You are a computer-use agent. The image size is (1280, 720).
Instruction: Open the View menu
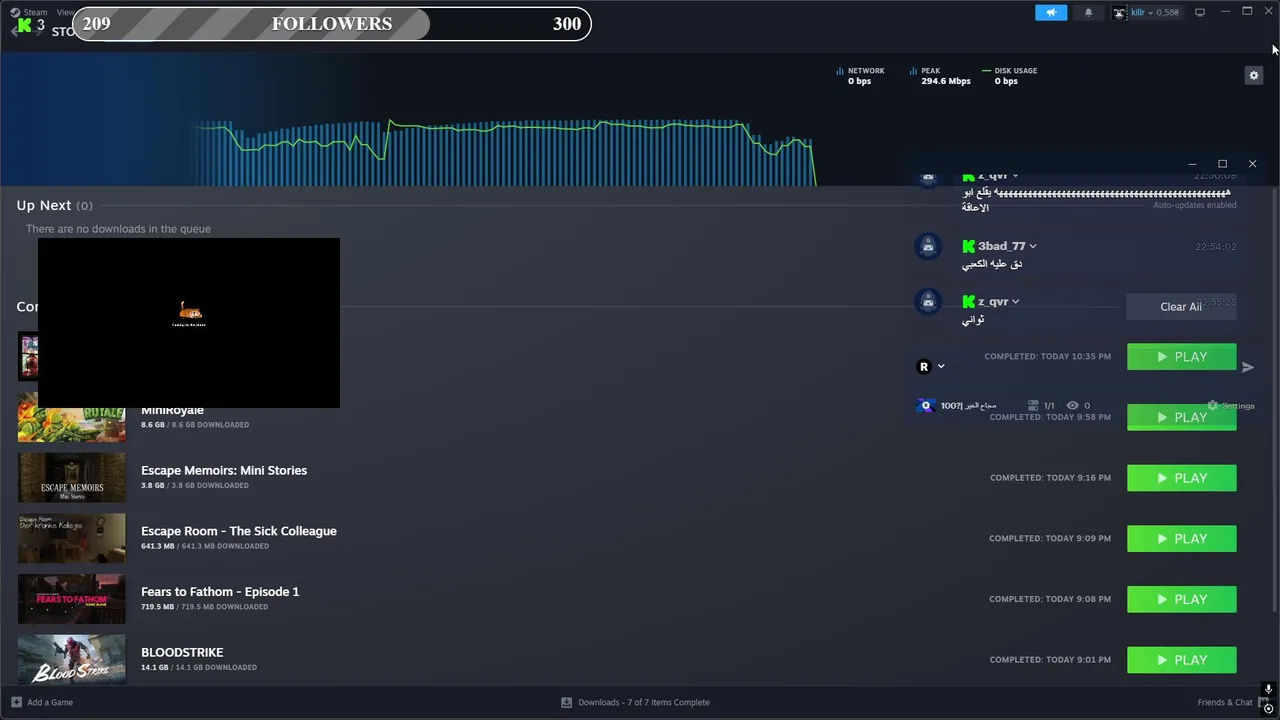(65, 12)
